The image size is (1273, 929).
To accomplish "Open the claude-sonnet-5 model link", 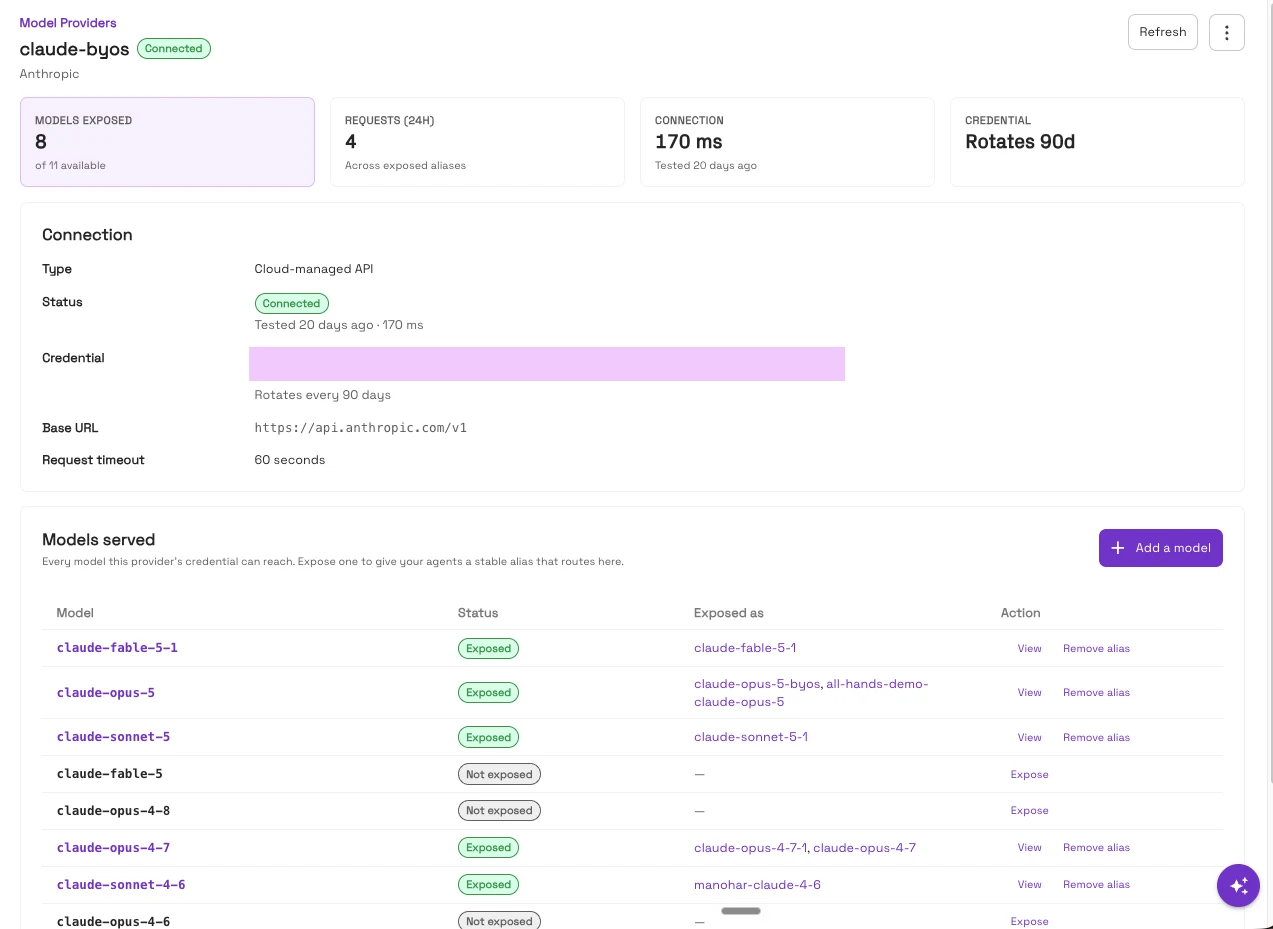I will (113, 737).
